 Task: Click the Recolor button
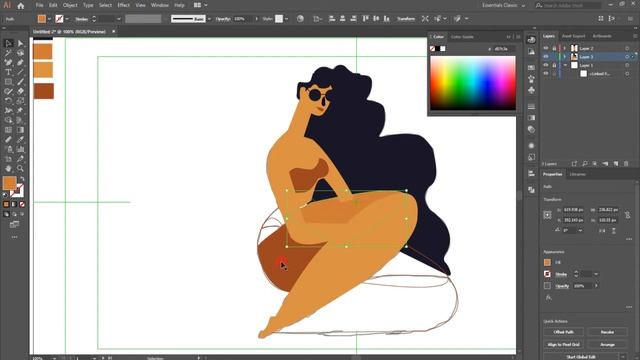[x=607, y=332]
